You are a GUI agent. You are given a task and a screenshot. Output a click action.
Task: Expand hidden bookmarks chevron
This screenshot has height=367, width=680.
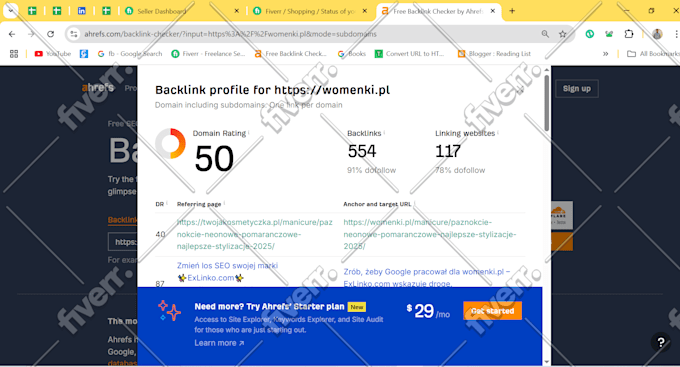[x=605, y=54]
